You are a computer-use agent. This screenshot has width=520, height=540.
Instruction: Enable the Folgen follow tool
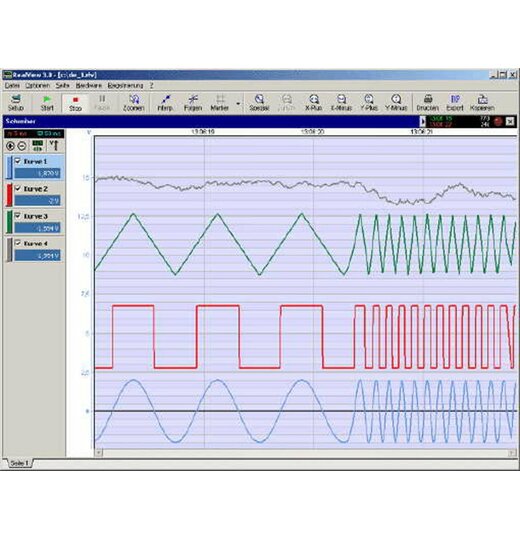tap(193, 103)
